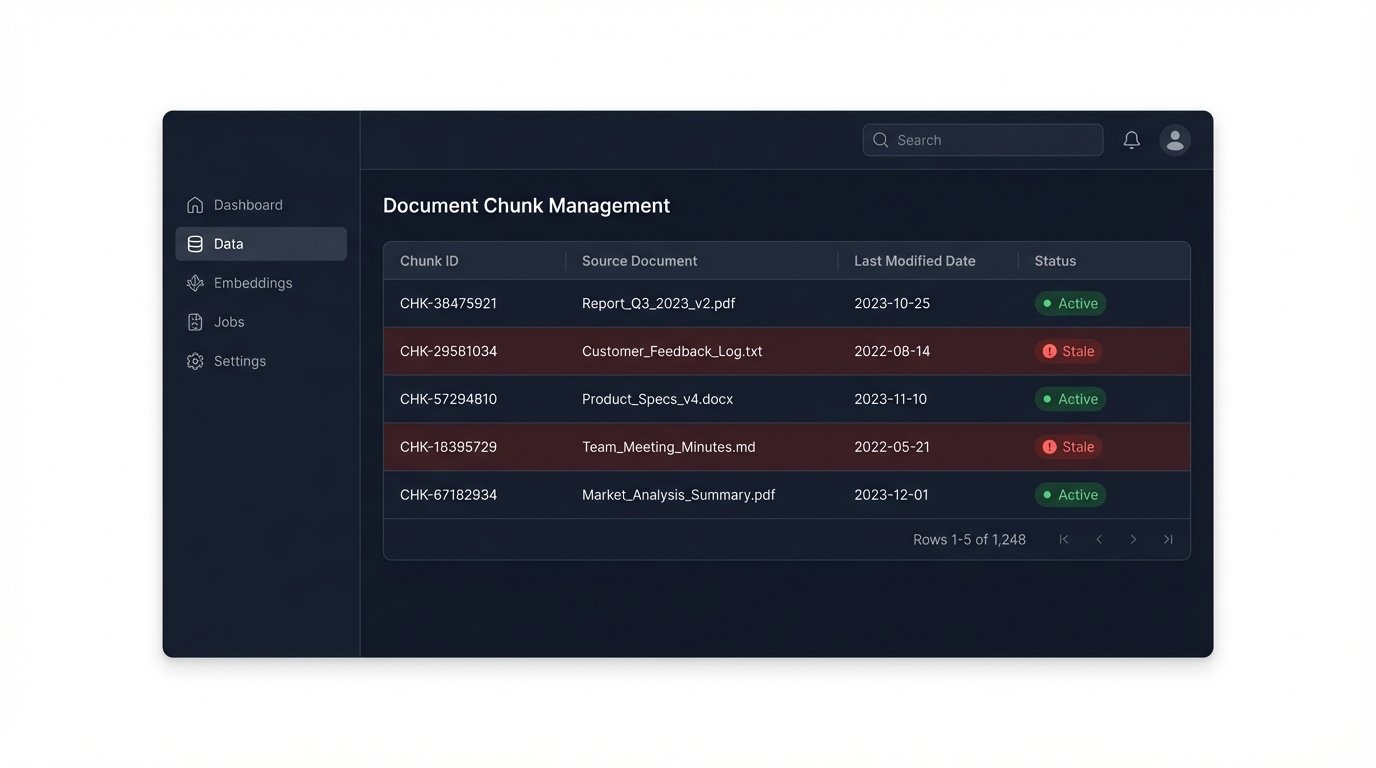Open the user profile avatar

1175,140
